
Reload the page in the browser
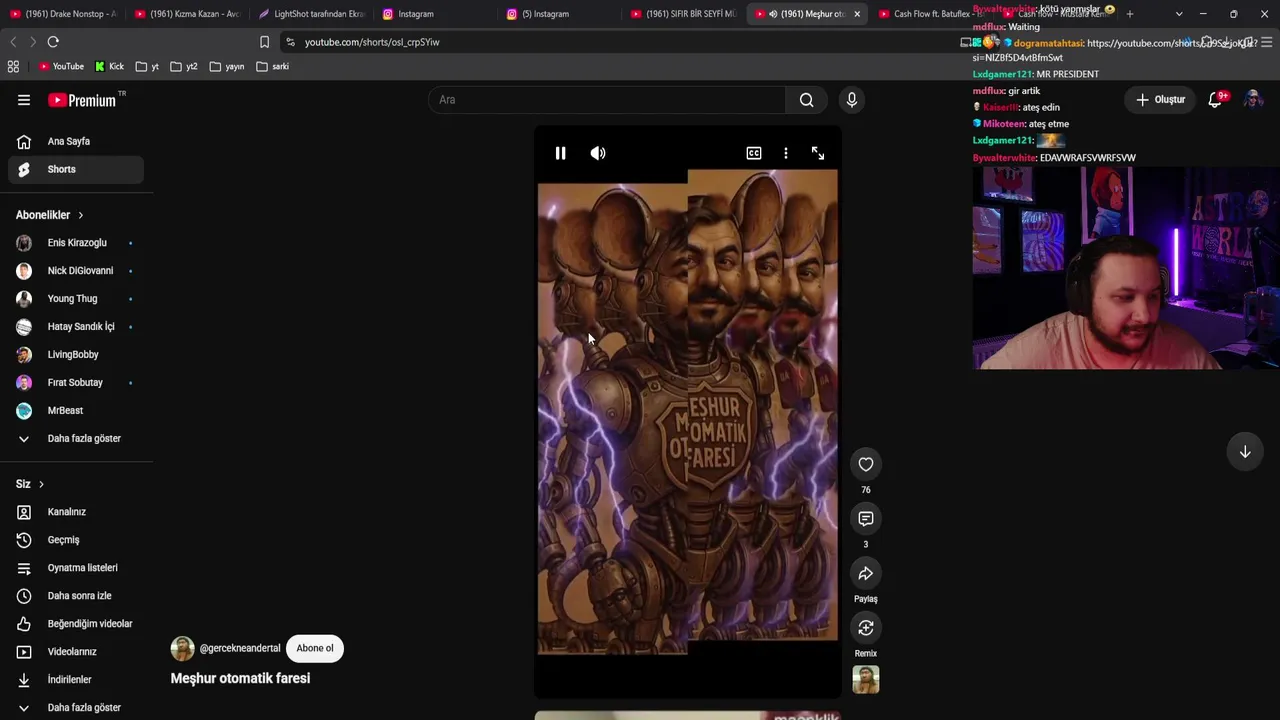(53, 42)
